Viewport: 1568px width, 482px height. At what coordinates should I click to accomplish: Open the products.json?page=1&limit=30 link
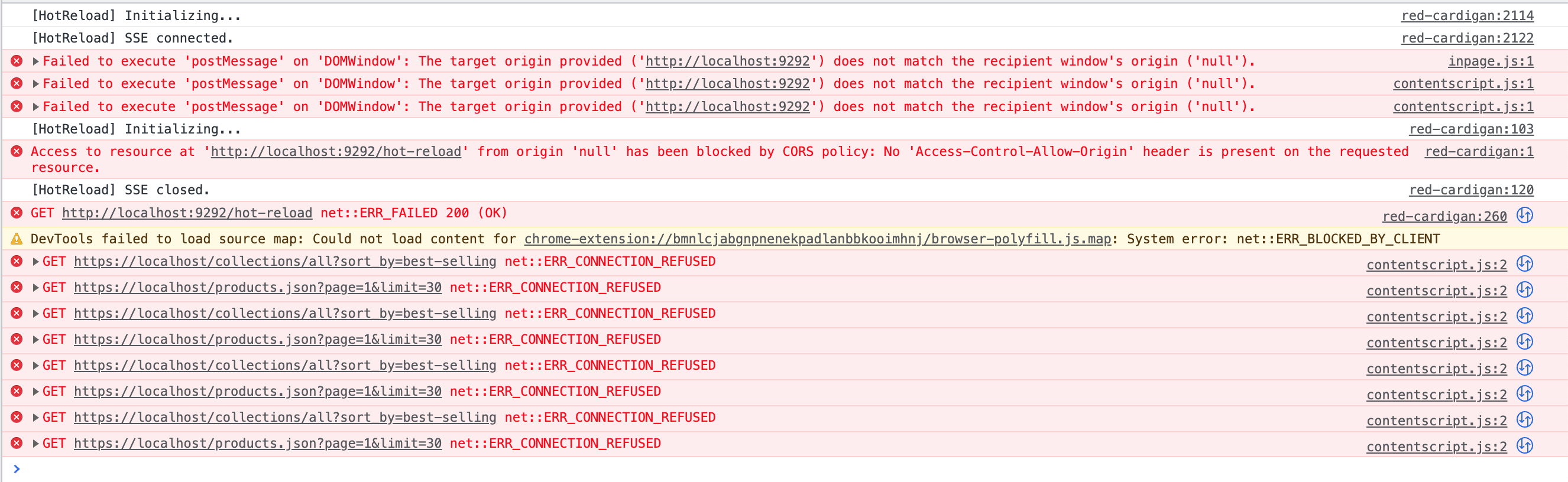coord(257,287)
